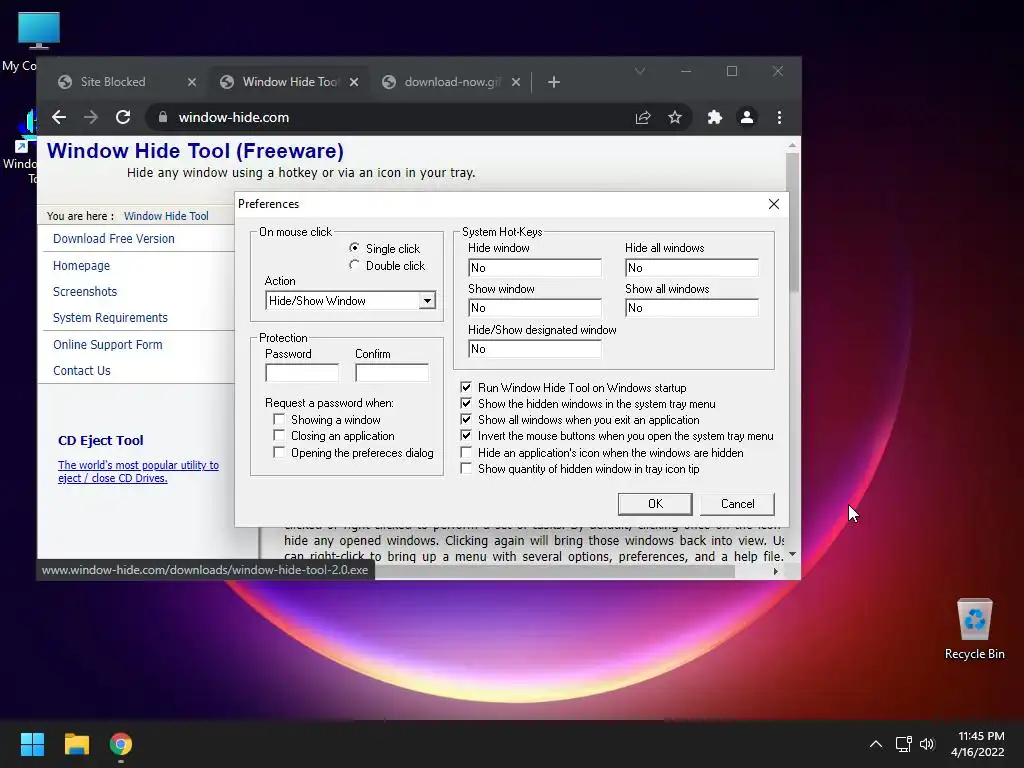Screen dimensions: 1024x768
Task: Toggle Show all windows when you exit
Action: [466, 419]
